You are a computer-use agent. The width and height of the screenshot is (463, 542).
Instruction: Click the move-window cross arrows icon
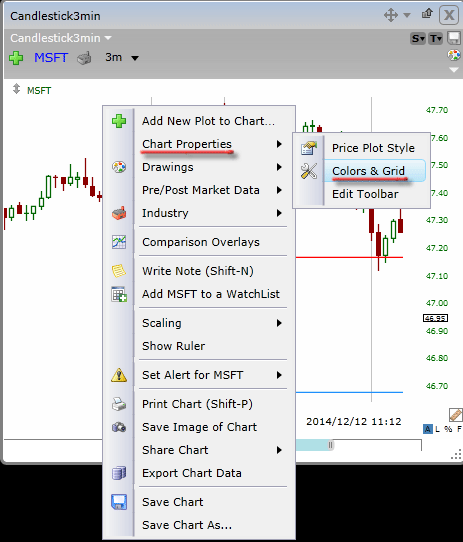tap(391, 15)
